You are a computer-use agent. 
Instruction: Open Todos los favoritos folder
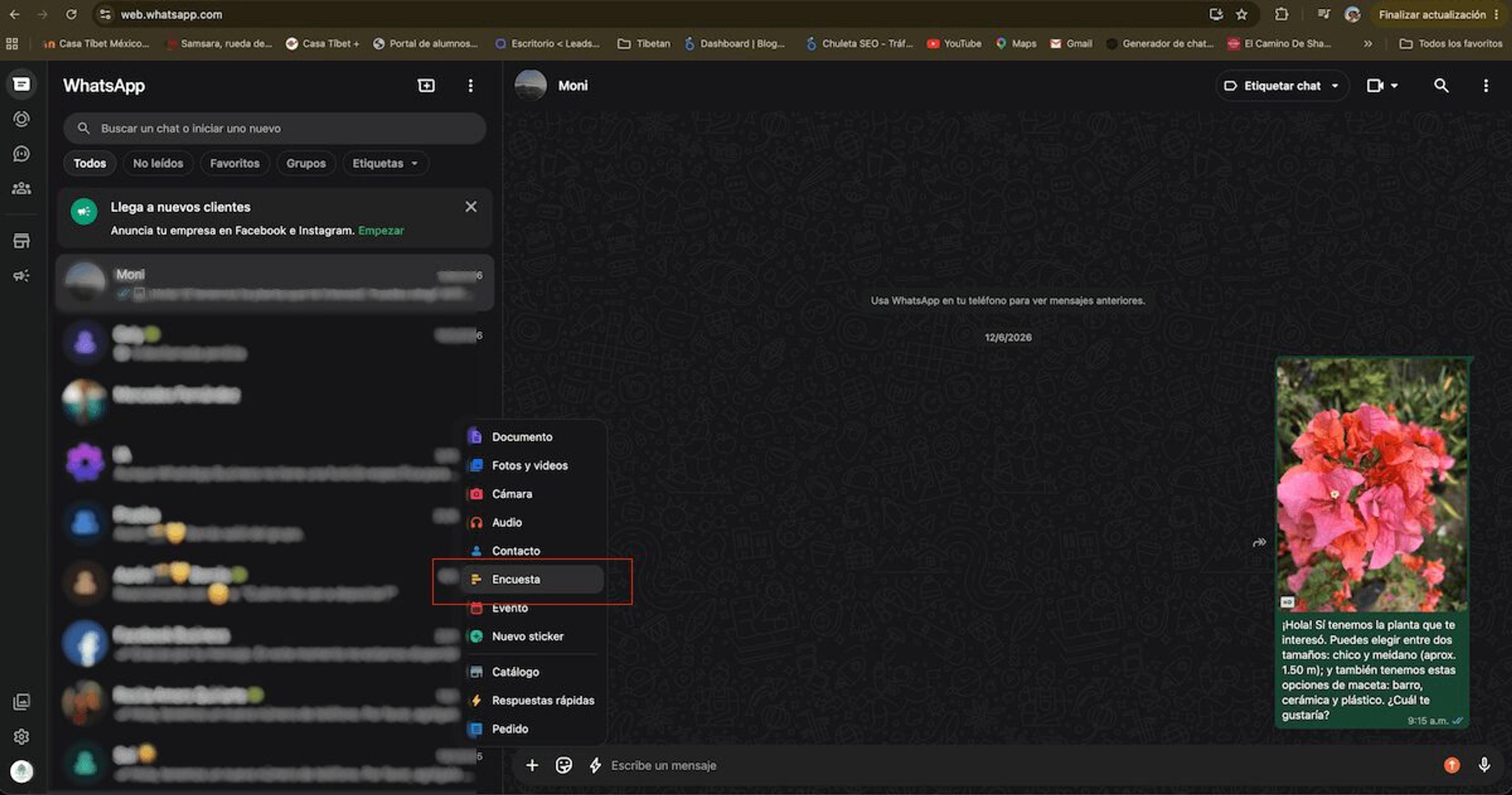coord(1450,43)
